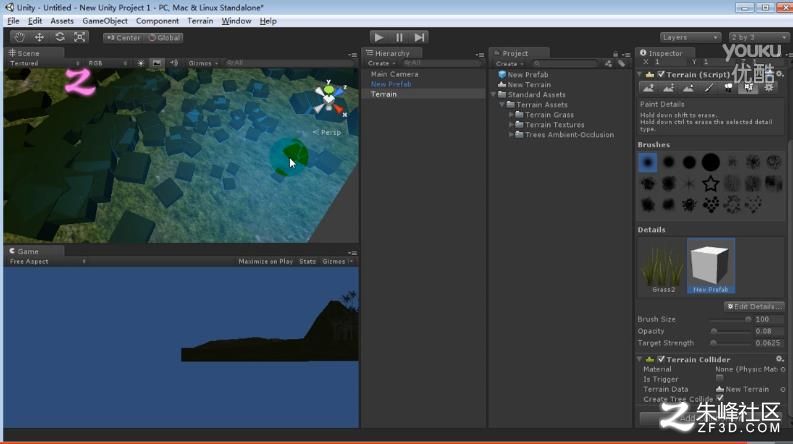
Task: Expand the Terrain Grass folder
Action: point(511,115)
